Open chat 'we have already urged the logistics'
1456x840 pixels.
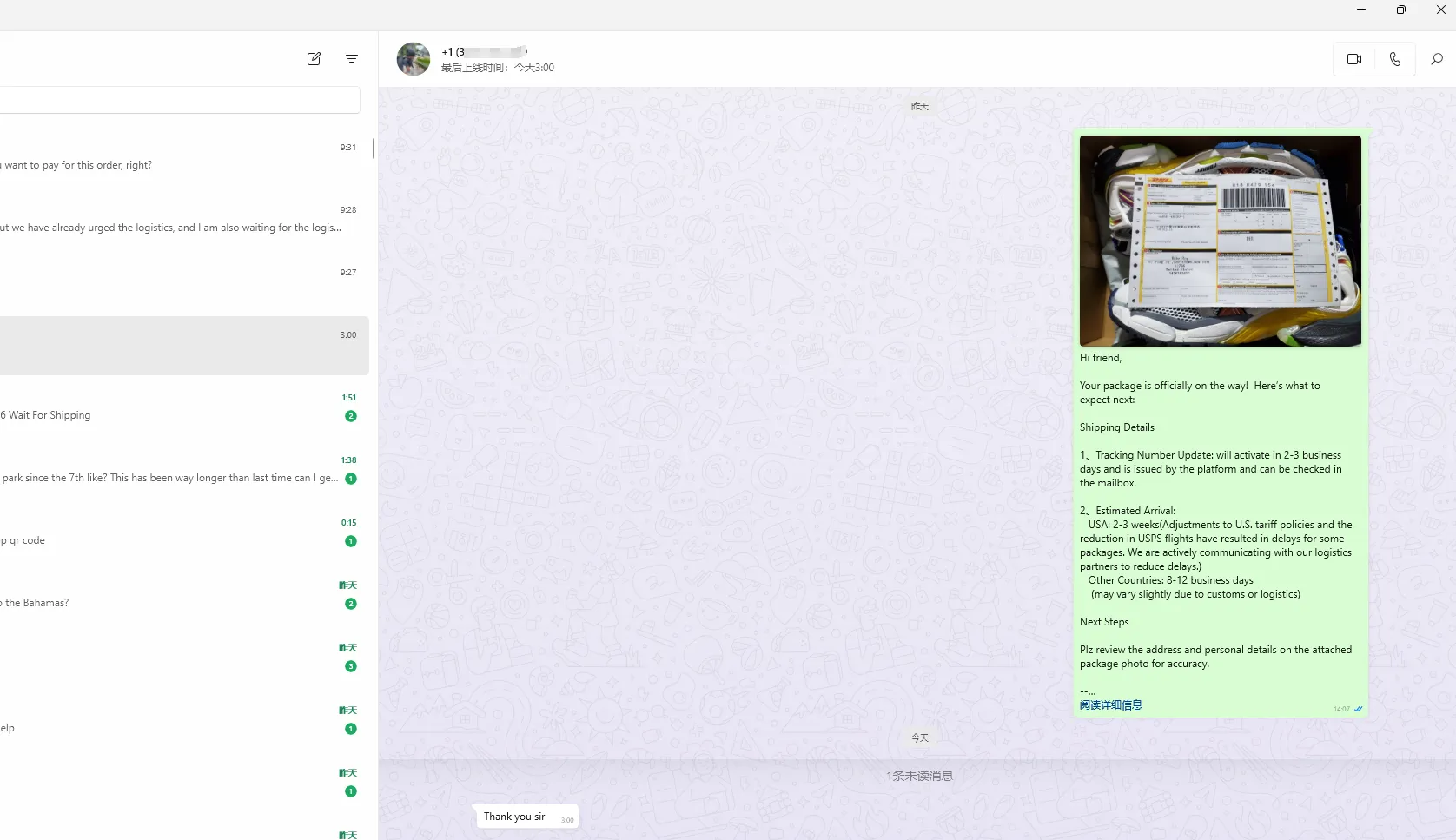pyautogui.click(x=184, y=221)
